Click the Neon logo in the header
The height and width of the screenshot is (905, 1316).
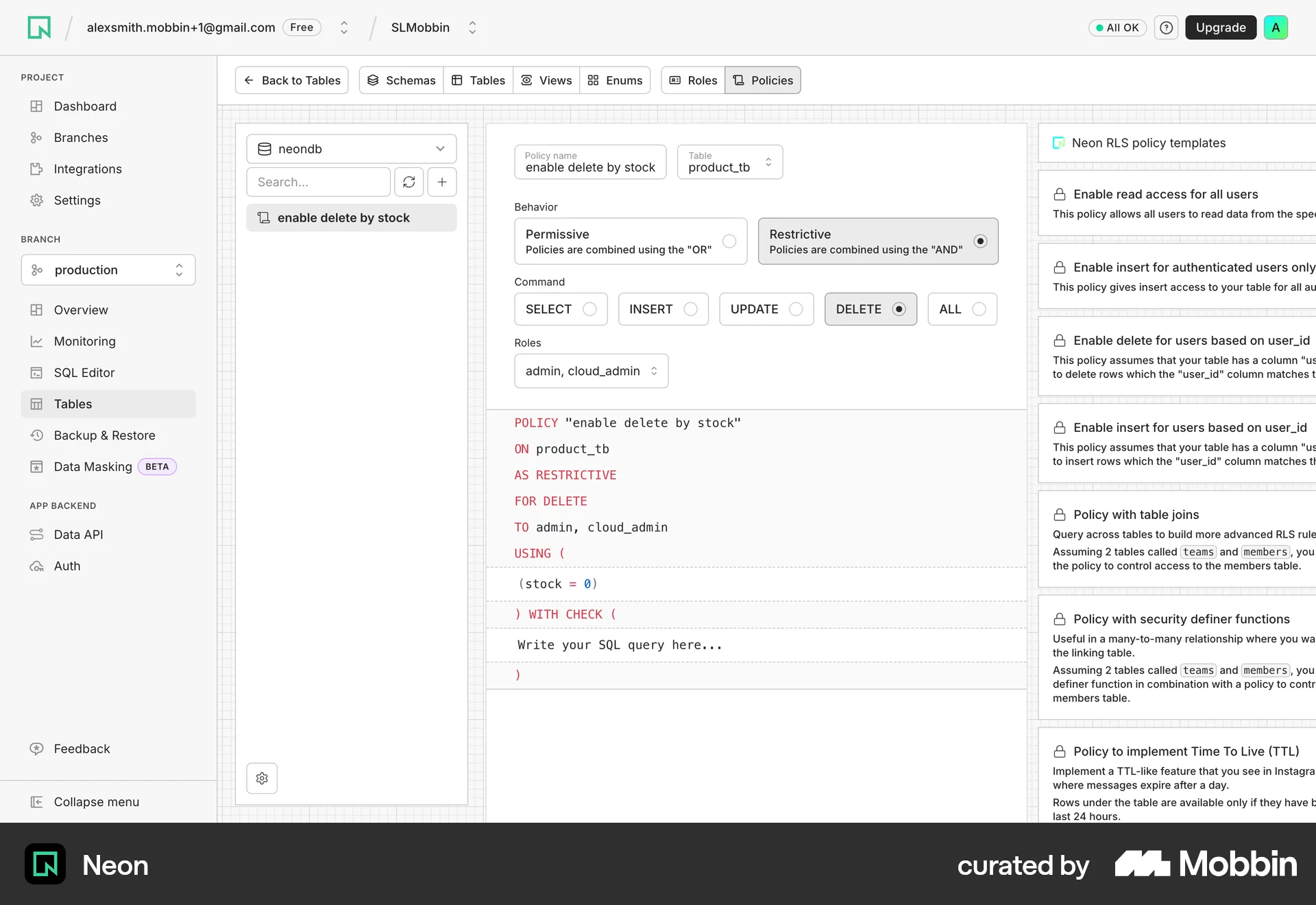[39, 27]
